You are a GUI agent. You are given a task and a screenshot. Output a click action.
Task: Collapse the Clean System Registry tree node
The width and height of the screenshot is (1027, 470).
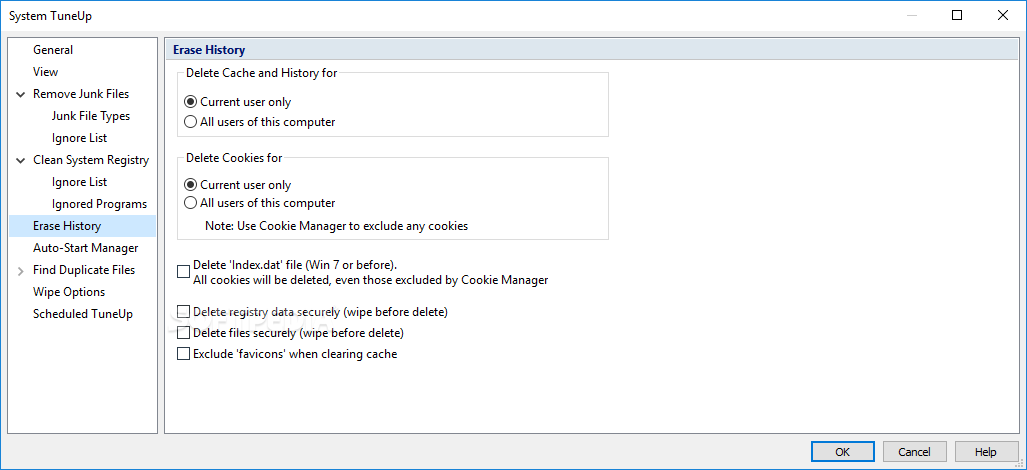(x=21, y=160)
